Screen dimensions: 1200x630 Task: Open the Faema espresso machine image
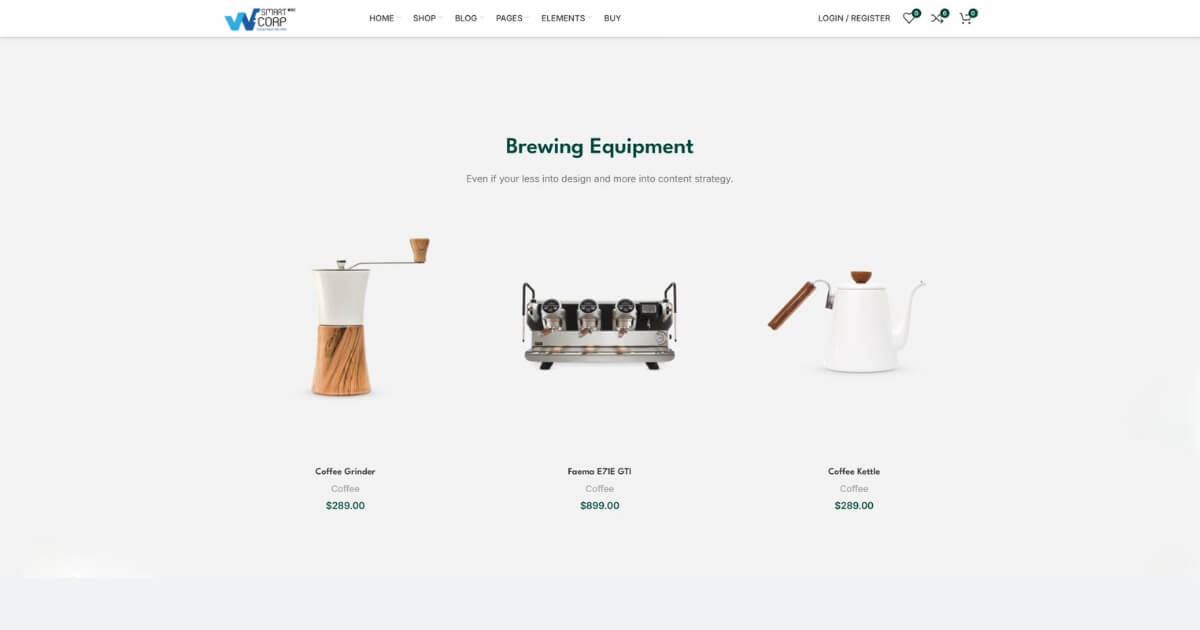click(600, 325)
